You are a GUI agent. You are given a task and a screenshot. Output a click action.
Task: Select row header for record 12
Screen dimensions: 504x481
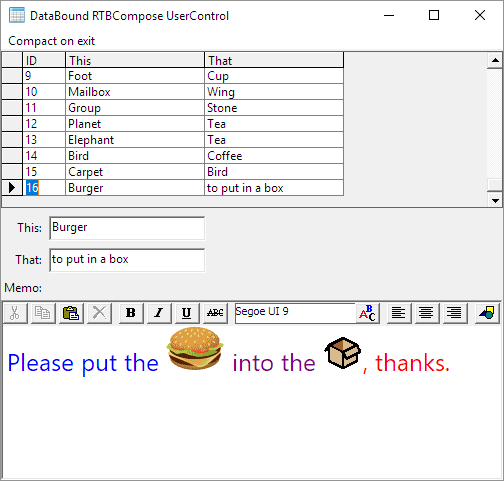[x=12, y=124]
